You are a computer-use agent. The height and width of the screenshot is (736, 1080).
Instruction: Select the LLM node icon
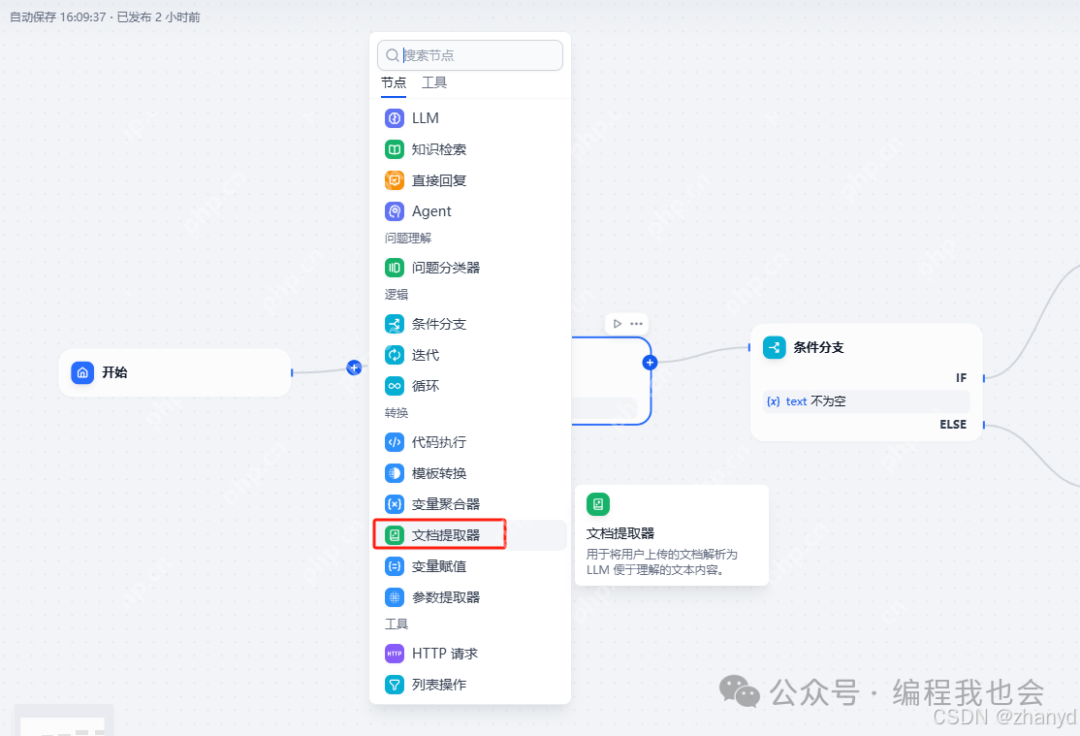point(394,118)
